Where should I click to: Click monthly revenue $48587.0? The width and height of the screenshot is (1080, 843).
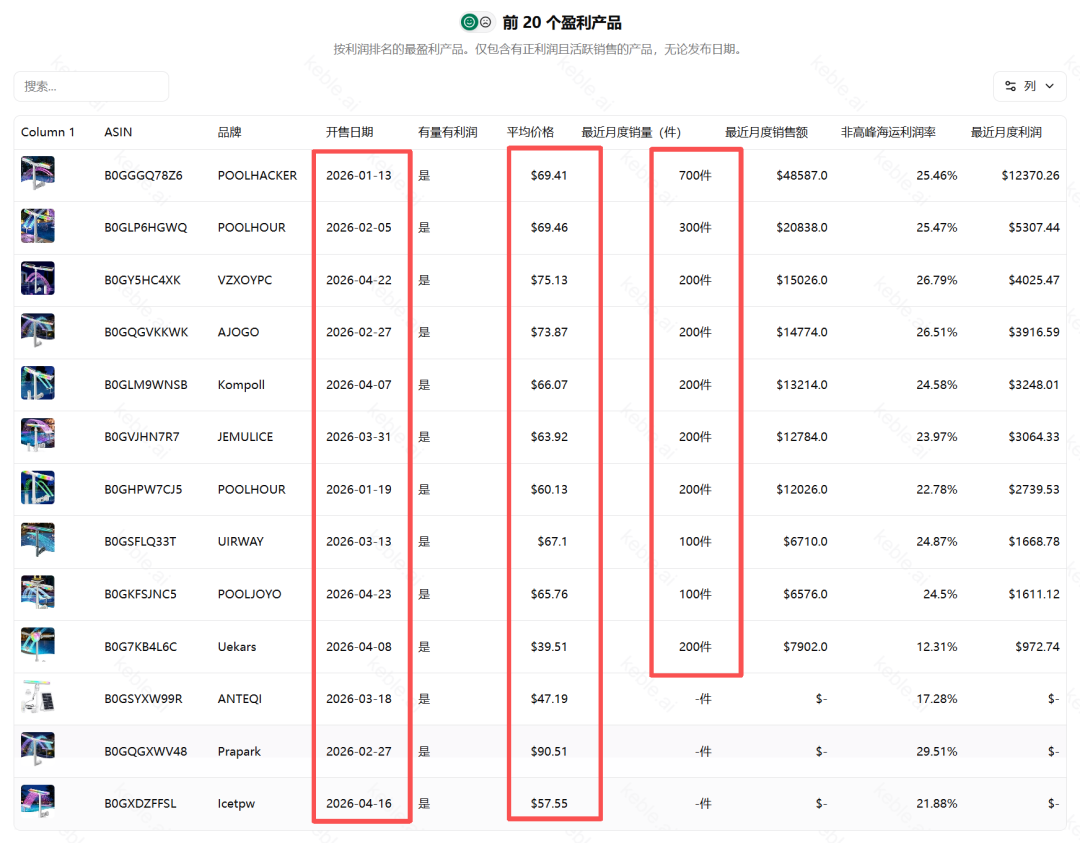click(802, 176)
